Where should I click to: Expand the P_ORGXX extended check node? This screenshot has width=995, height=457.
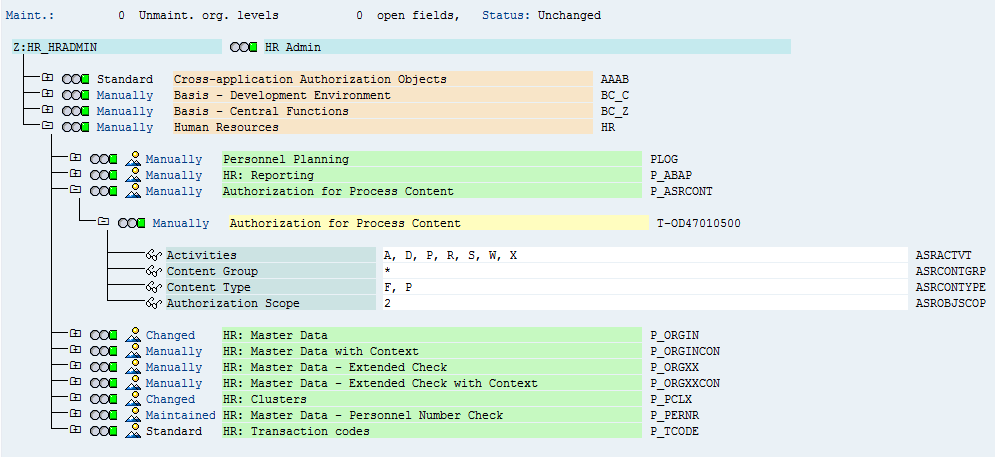click(x=75, y=365)
